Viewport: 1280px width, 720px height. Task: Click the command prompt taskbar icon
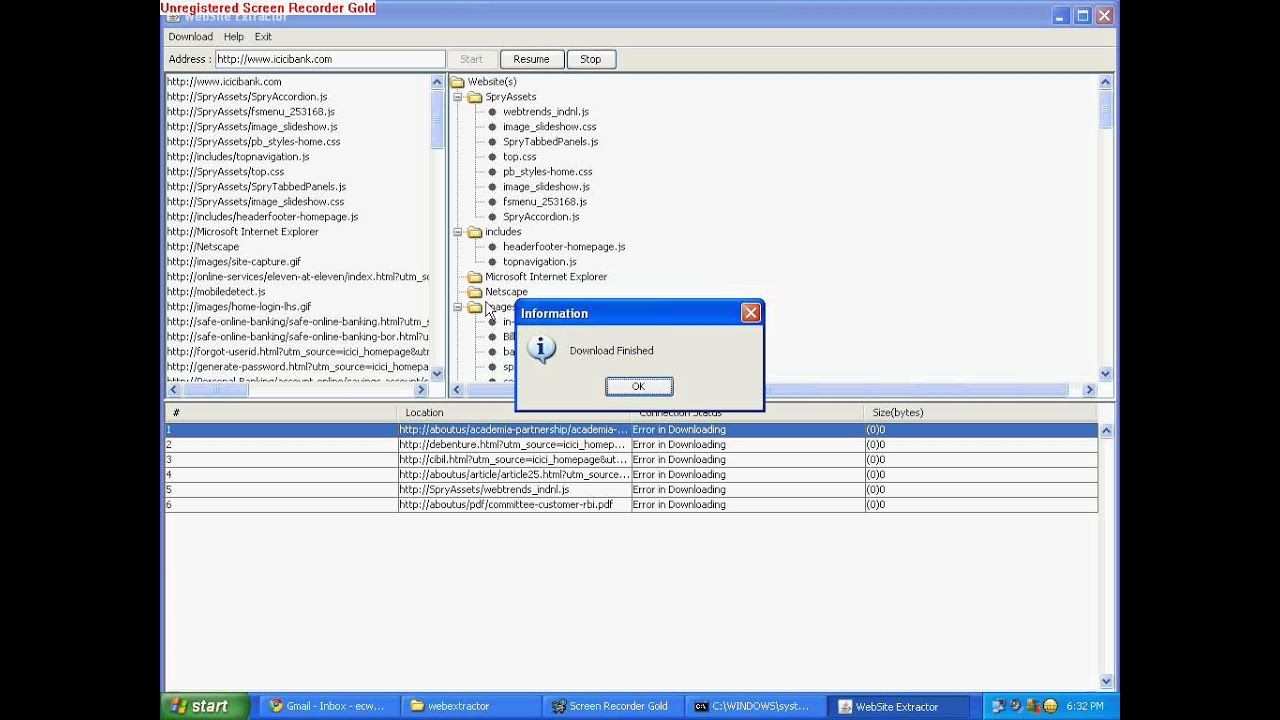pyautogui.click(x=702, y=706)
